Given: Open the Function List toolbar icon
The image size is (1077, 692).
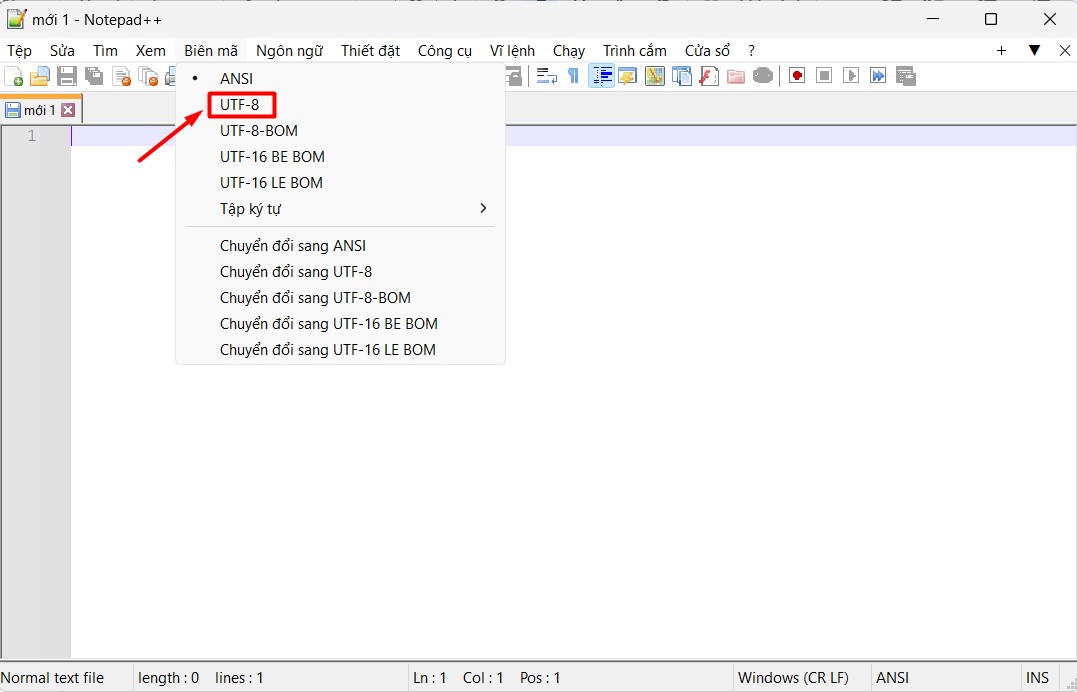Looking at the screenshot, I should [x=709, y=76].
